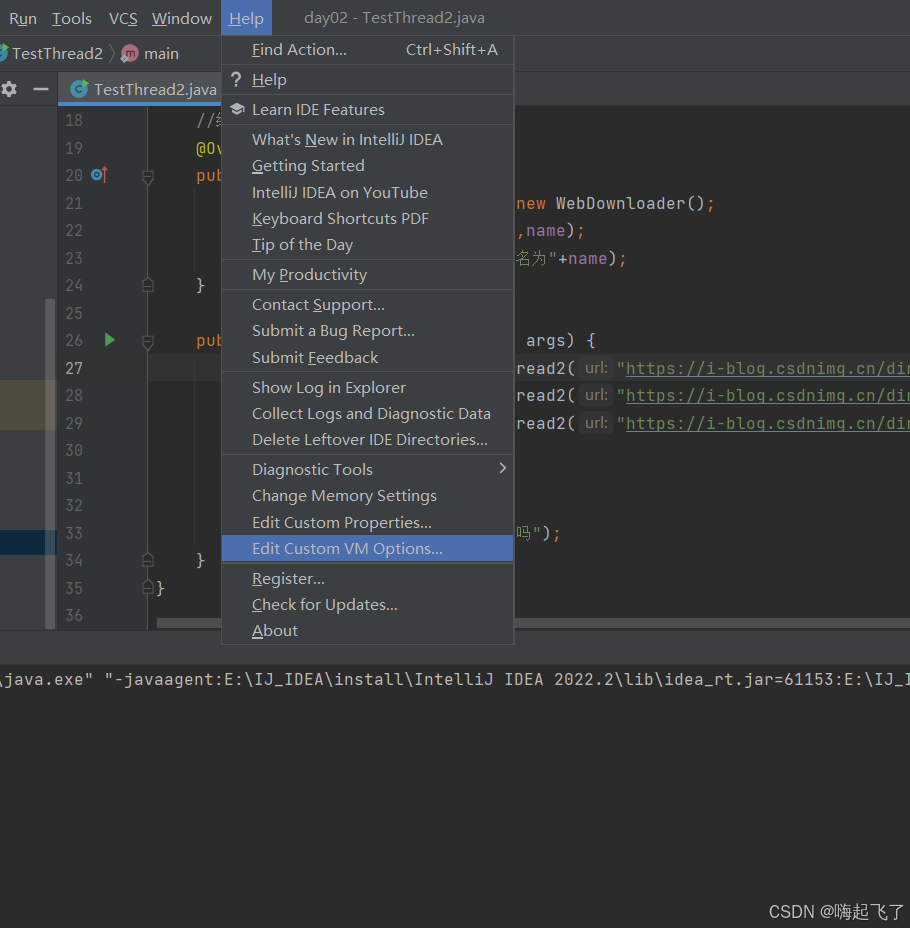Open Change Memory Settings

(367, 496)
